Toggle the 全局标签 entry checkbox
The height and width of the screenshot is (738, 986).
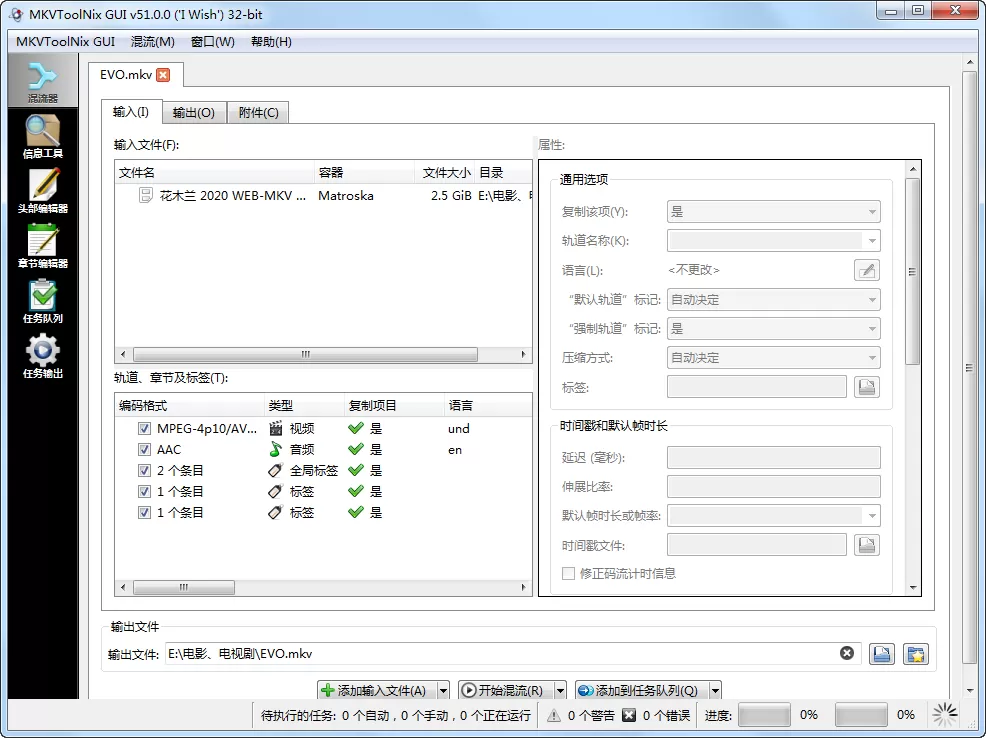[x=145, y=469]
